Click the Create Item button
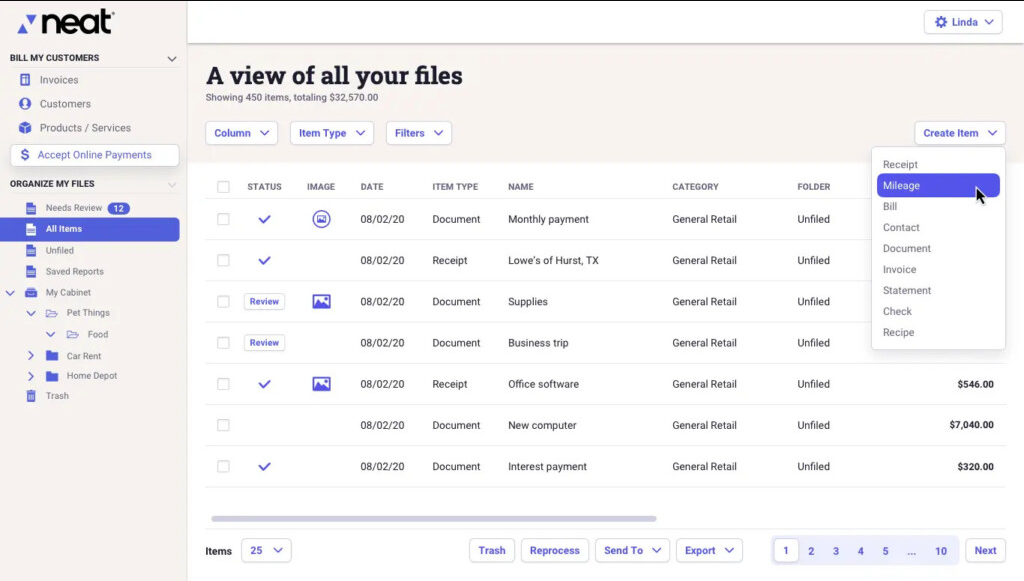This screenshot has height=581, width=1024. point(960,133)
